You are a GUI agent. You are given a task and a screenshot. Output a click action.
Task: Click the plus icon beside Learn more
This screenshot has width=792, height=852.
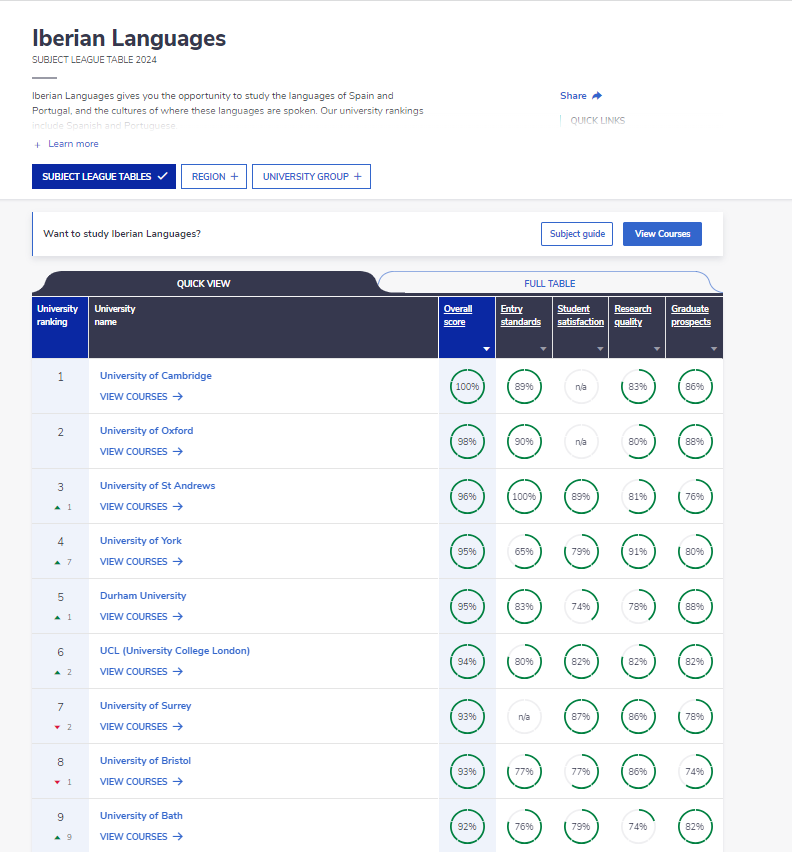tap(37, 145)
